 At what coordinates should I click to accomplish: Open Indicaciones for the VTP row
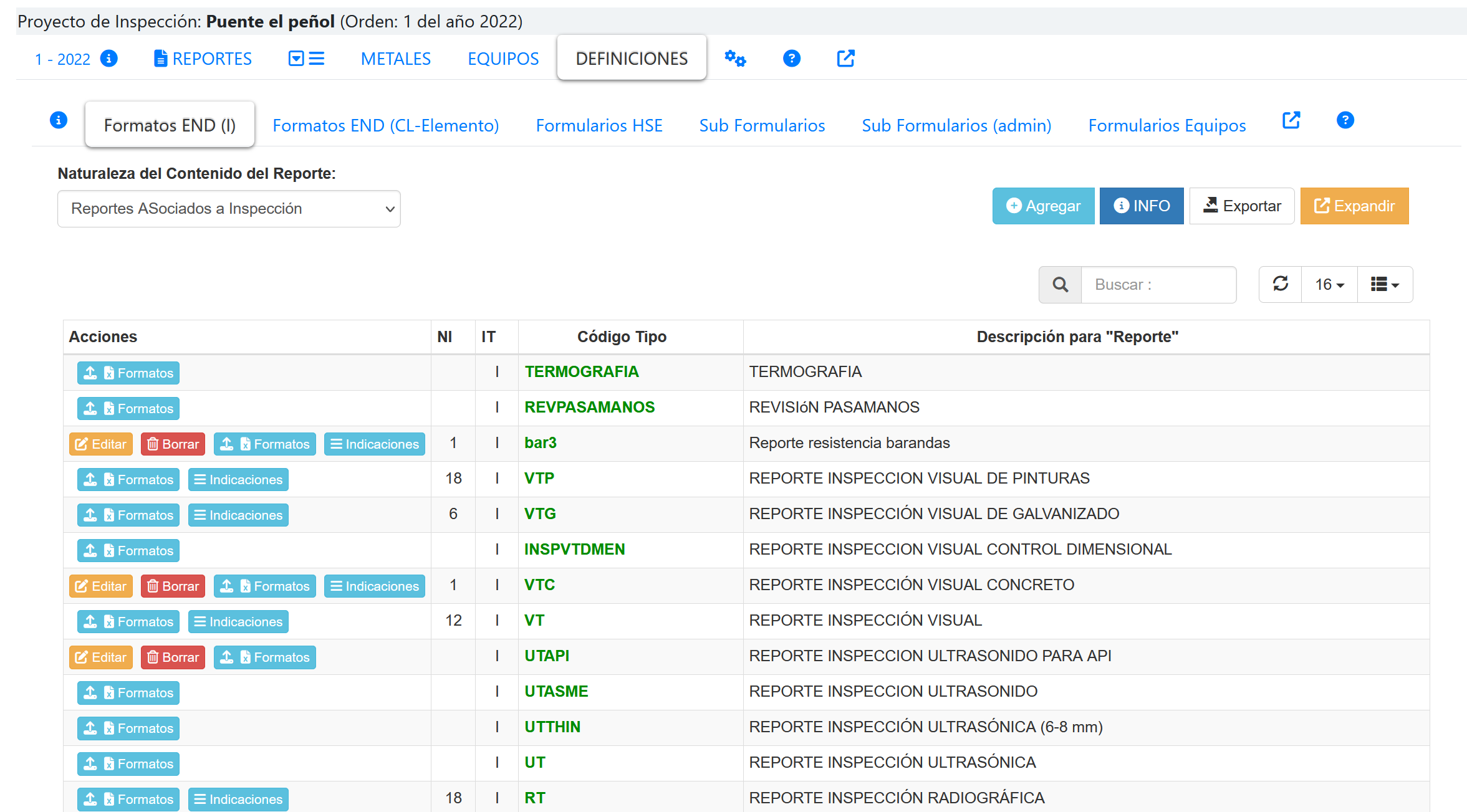coord(238,479)
